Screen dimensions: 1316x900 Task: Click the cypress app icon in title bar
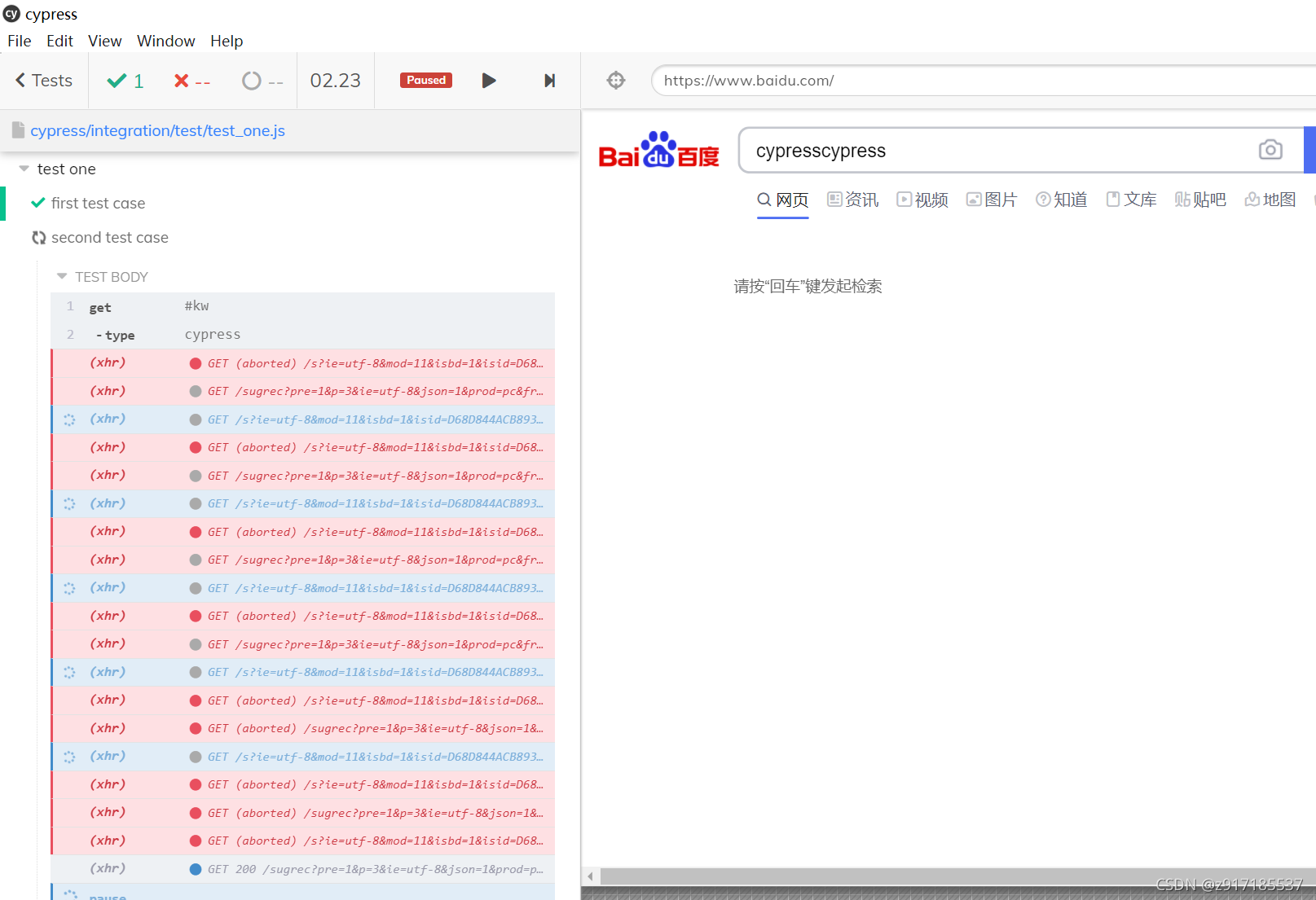coord(11,14)
